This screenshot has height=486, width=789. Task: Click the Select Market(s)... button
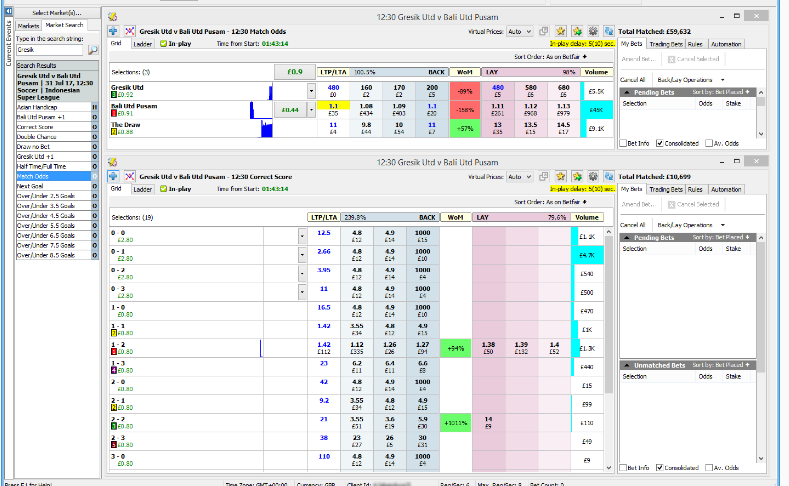[x=56, y=13]
